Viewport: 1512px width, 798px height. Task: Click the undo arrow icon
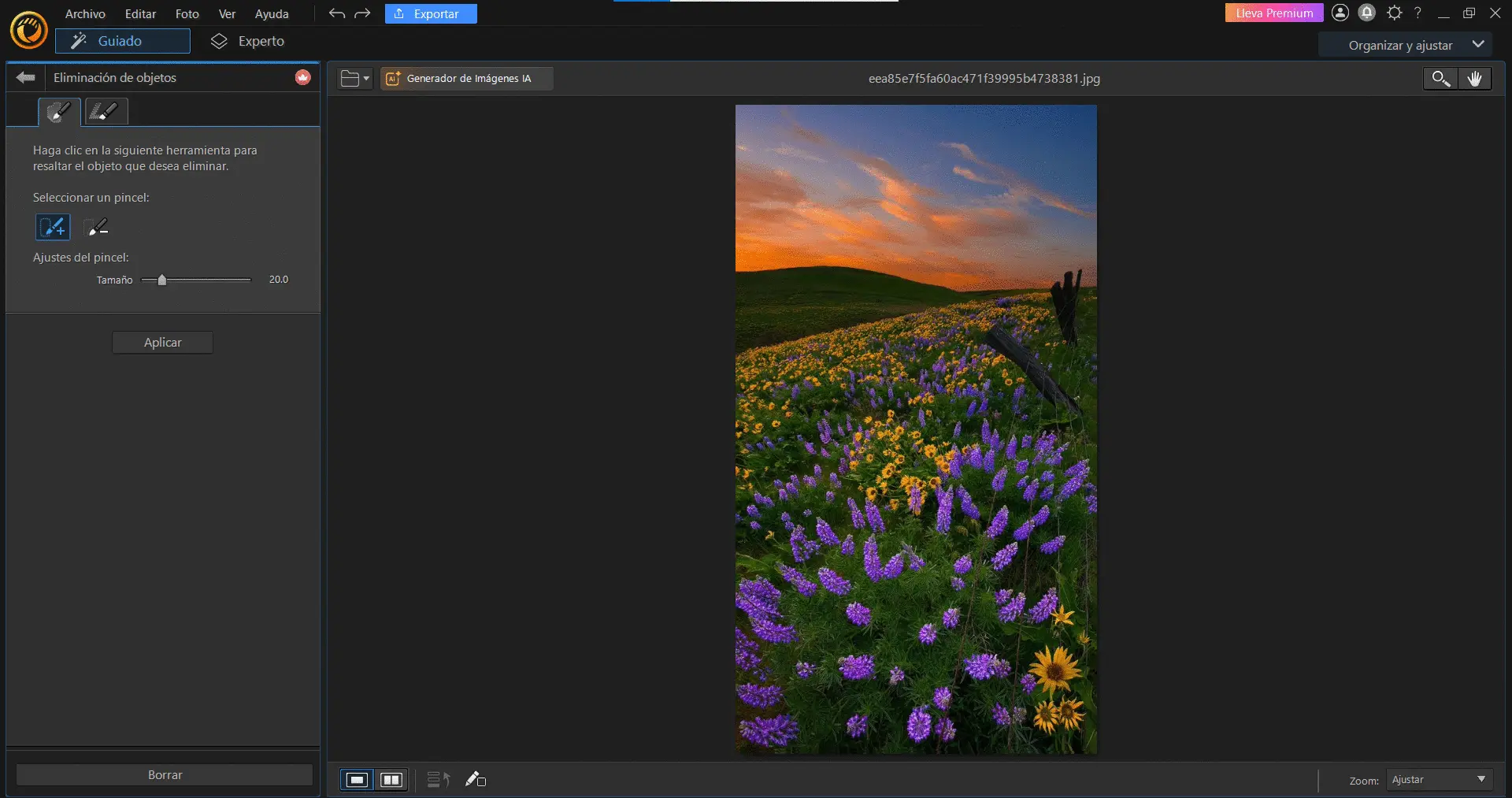click(337, 13)
